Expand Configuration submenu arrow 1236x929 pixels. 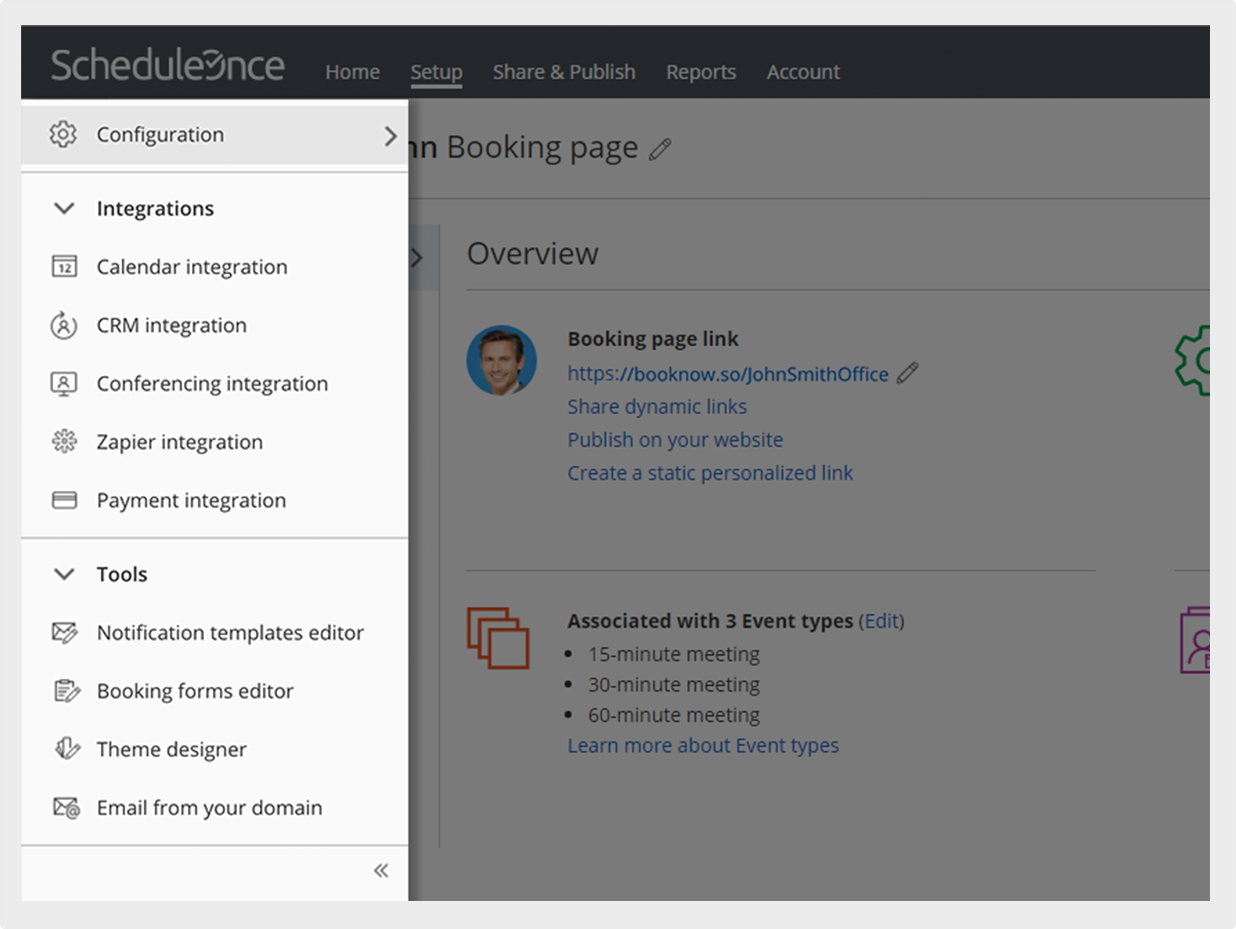[390, 136]
